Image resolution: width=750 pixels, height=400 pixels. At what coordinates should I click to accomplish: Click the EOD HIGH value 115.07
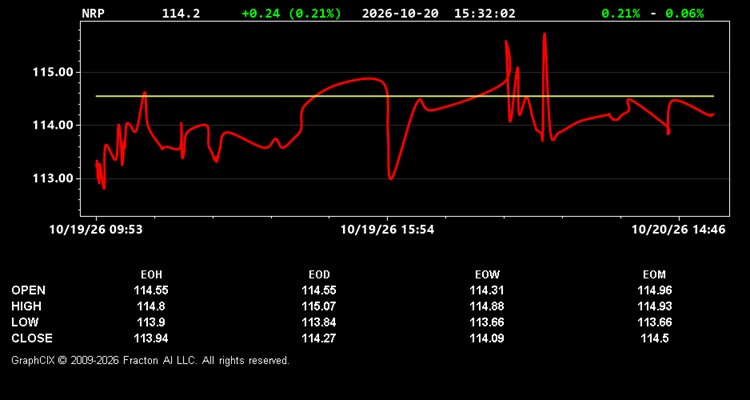[x=319, y=306]
